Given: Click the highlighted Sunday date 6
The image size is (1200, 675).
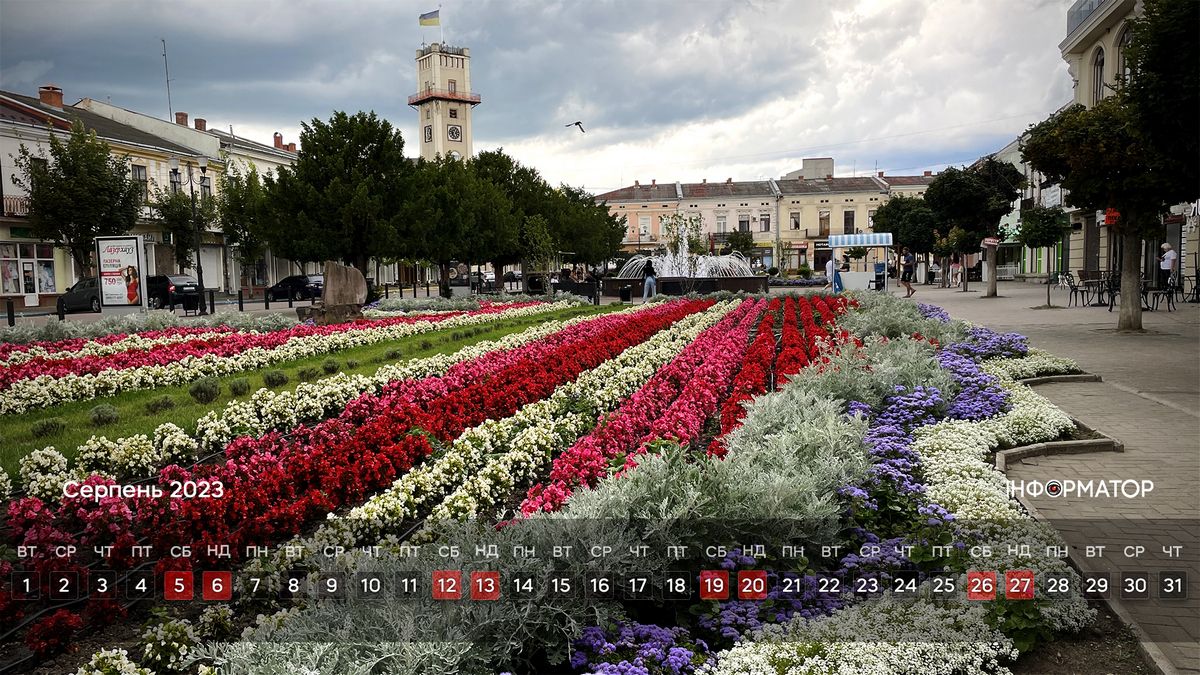Looking at the screenshot, I should click(218, 581).
